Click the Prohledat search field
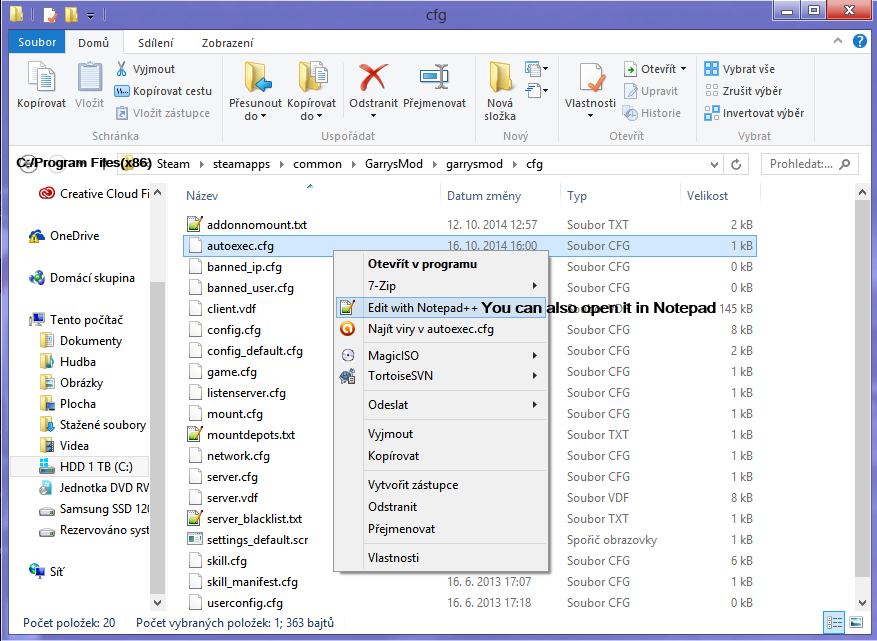877x641 pixels. tap(809, 164)
